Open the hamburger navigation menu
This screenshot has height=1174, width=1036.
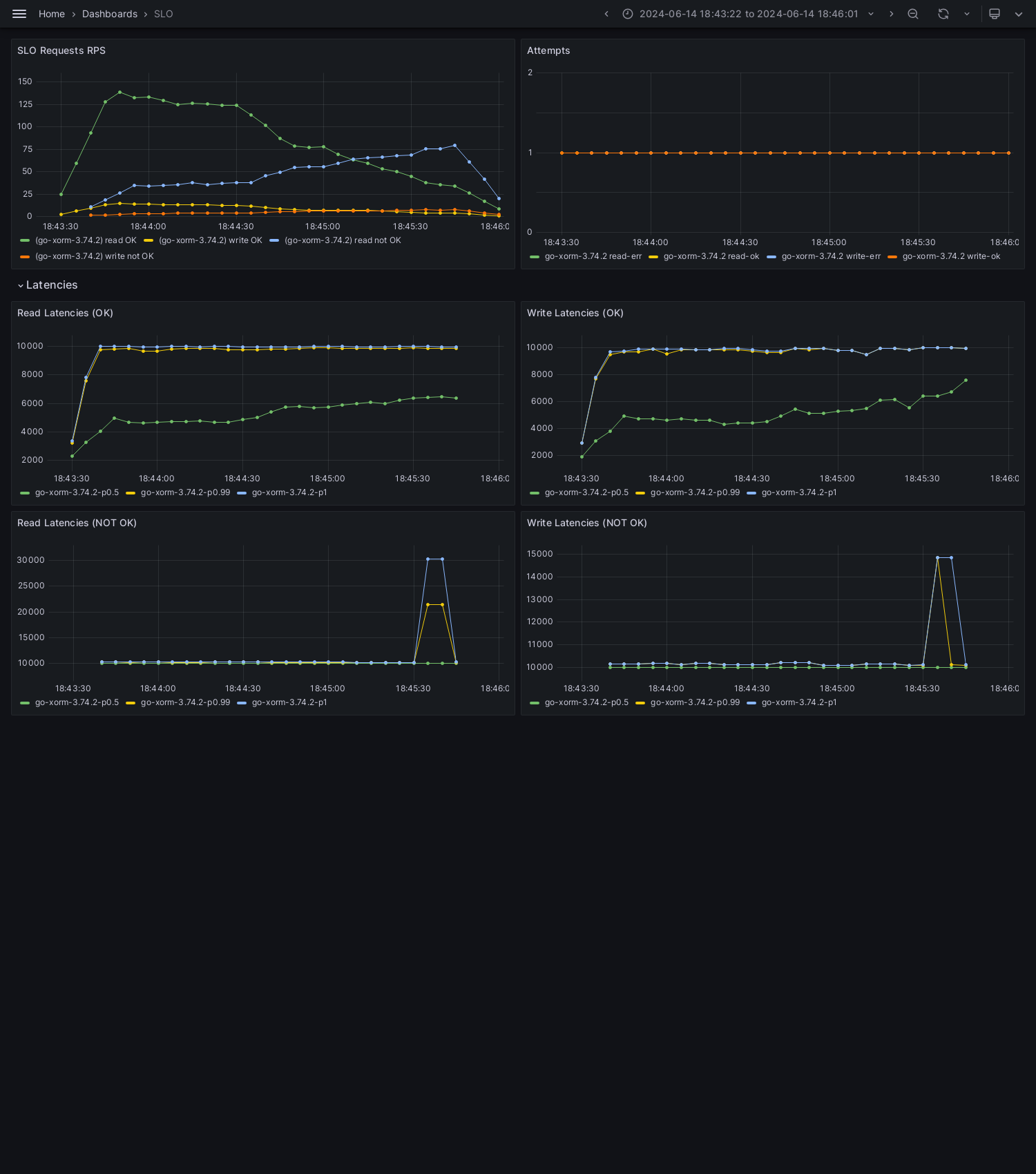click(19, 14)
